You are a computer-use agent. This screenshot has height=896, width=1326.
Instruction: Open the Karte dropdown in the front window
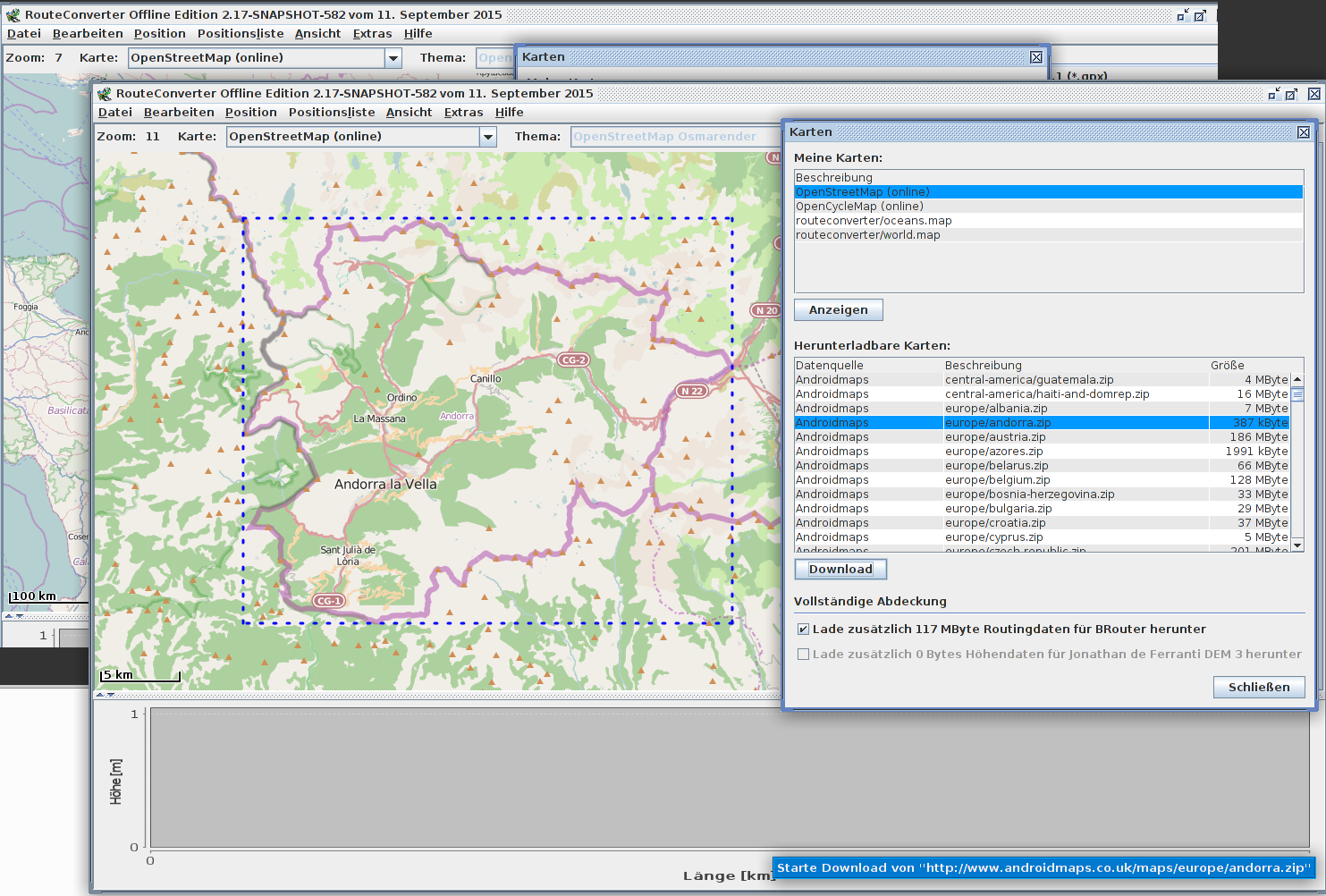pyautogui.click(x=488, y=137)
